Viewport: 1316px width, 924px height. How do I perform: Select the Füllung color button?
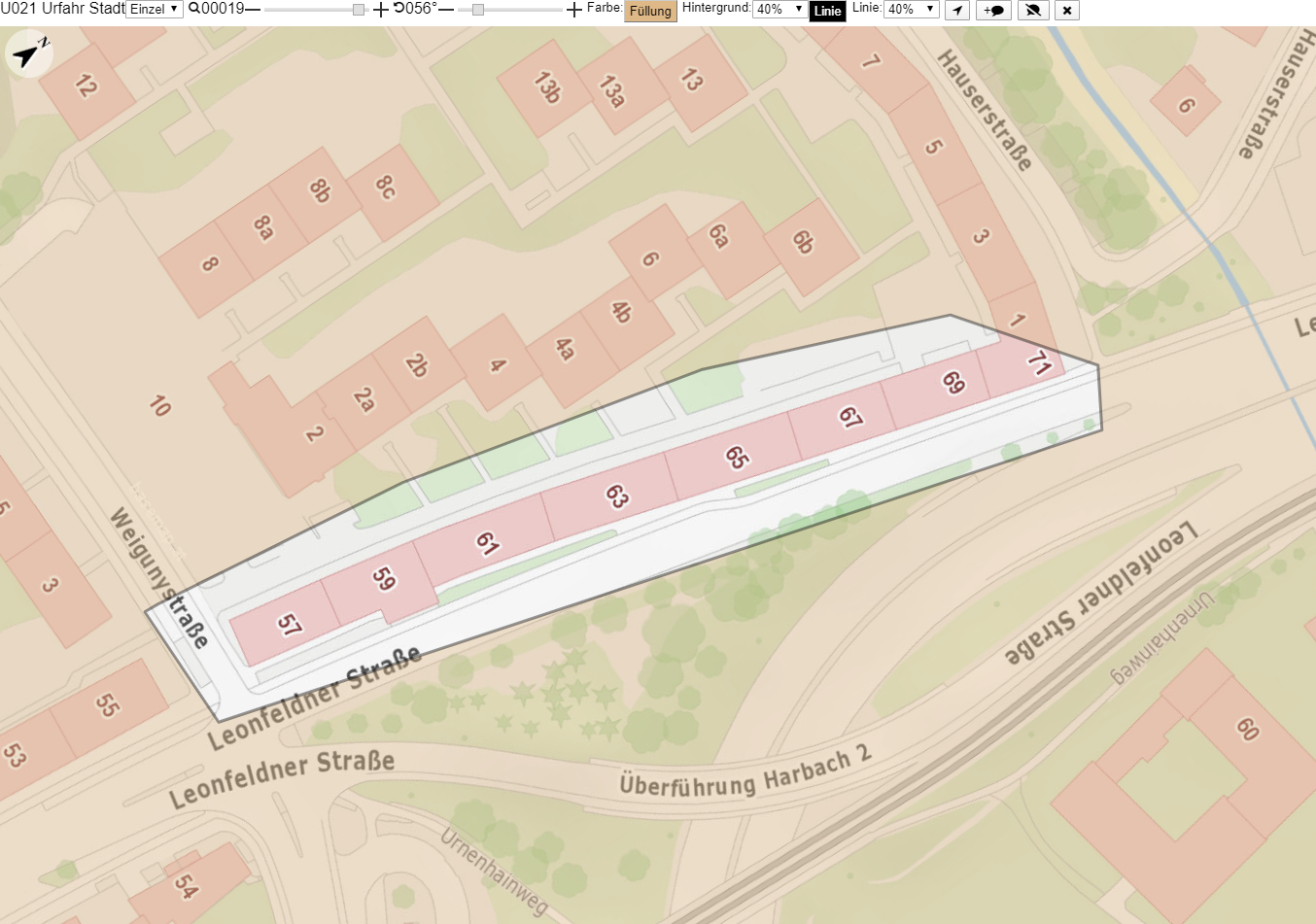[650, 11]
